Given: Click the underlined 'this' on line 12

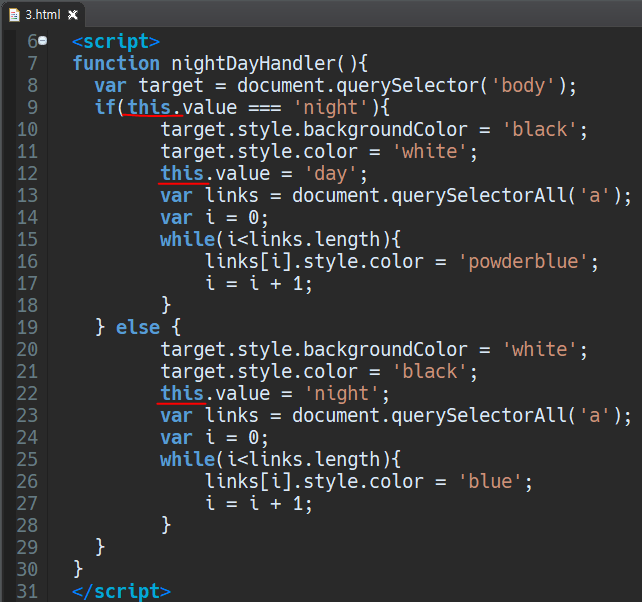Looking at the screenshot, I should click(x=182, y=174).
